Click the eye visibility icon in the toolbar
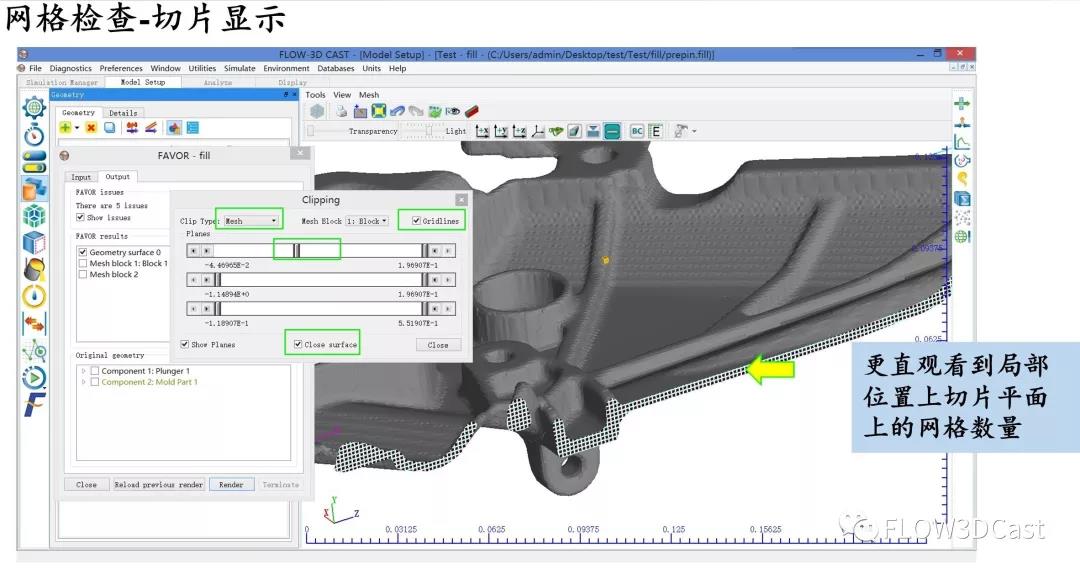 [x=453, y=111]
